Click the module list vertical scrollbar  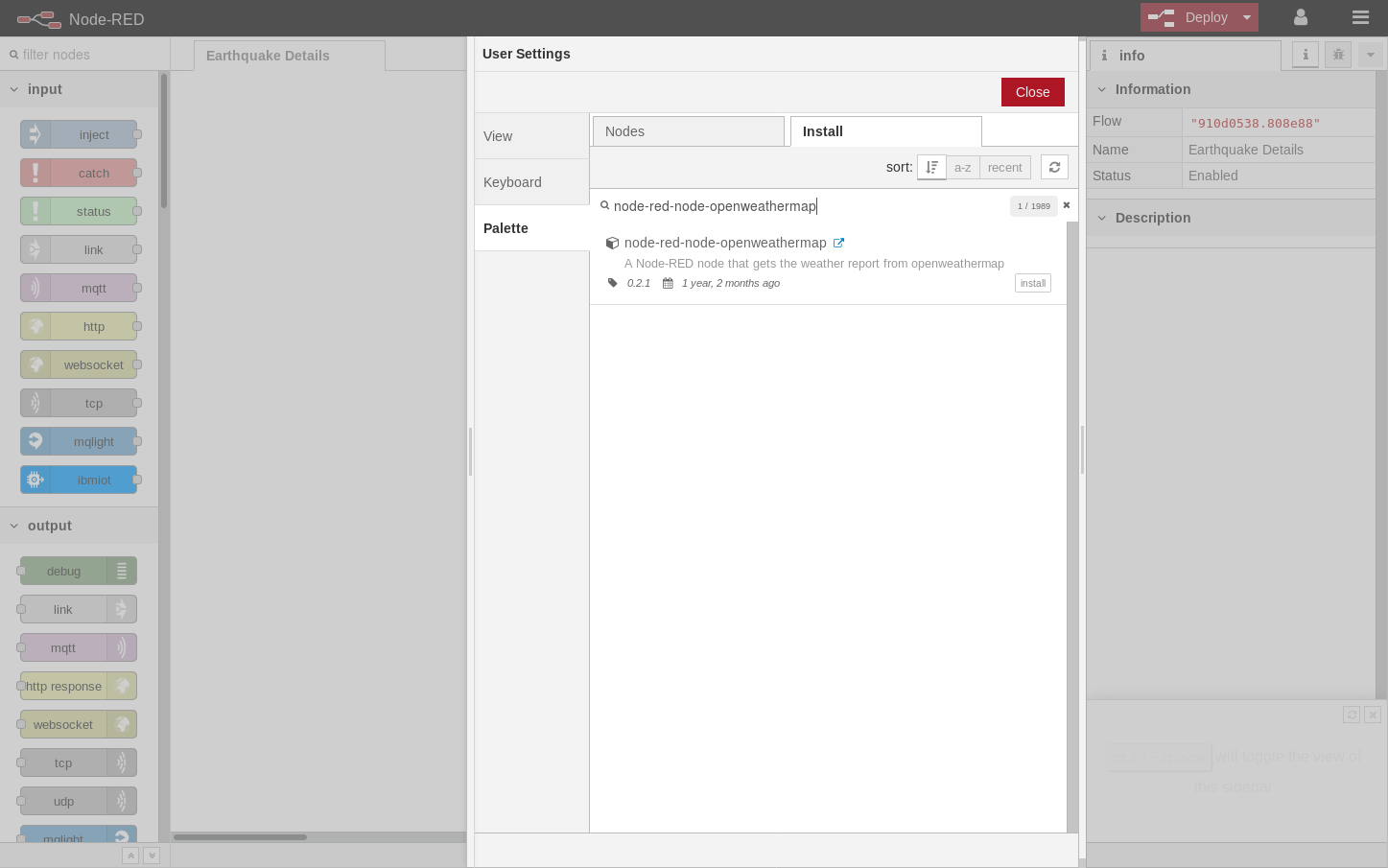click(1072, 527)
